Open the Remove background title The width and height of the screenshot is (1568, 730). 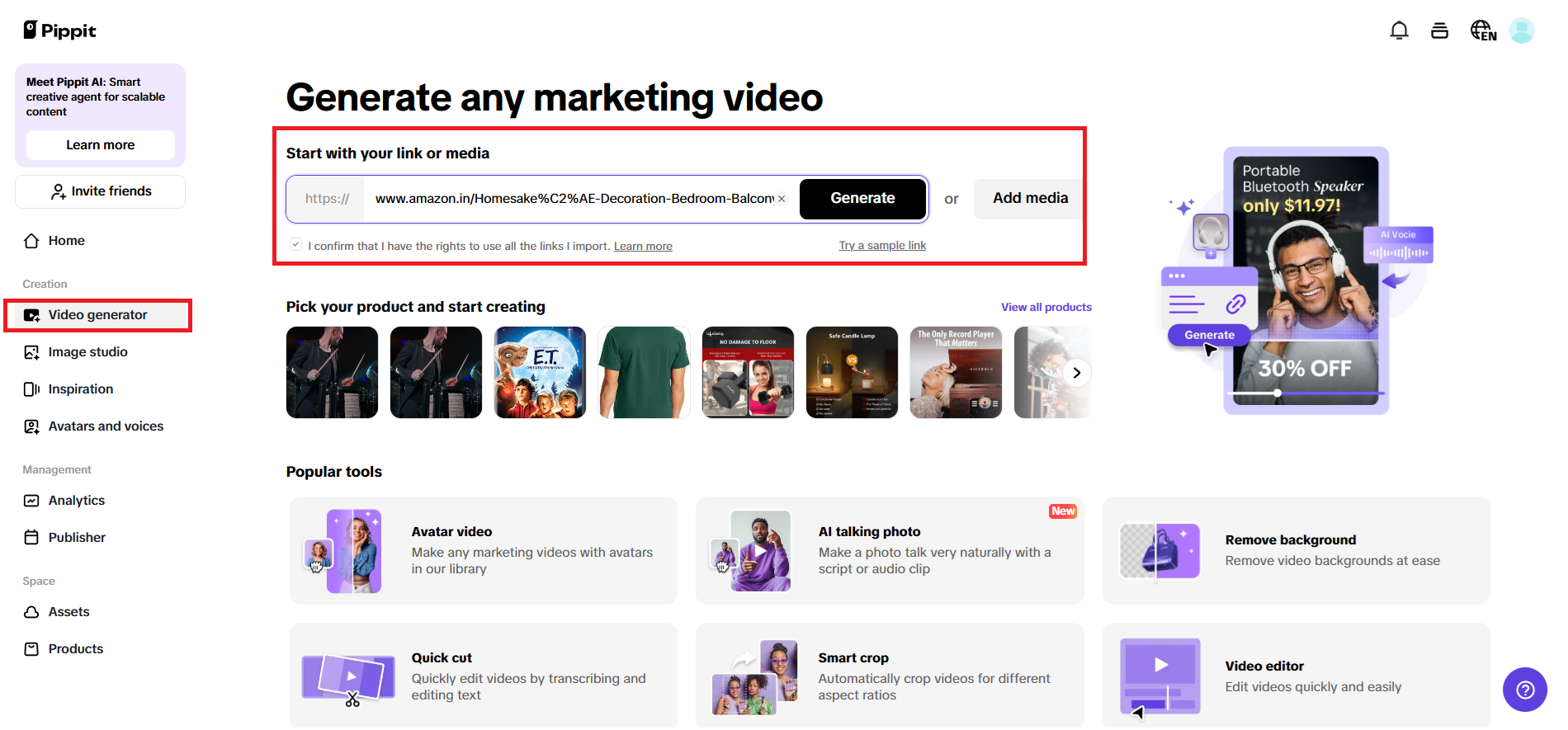coord(1291,540)
